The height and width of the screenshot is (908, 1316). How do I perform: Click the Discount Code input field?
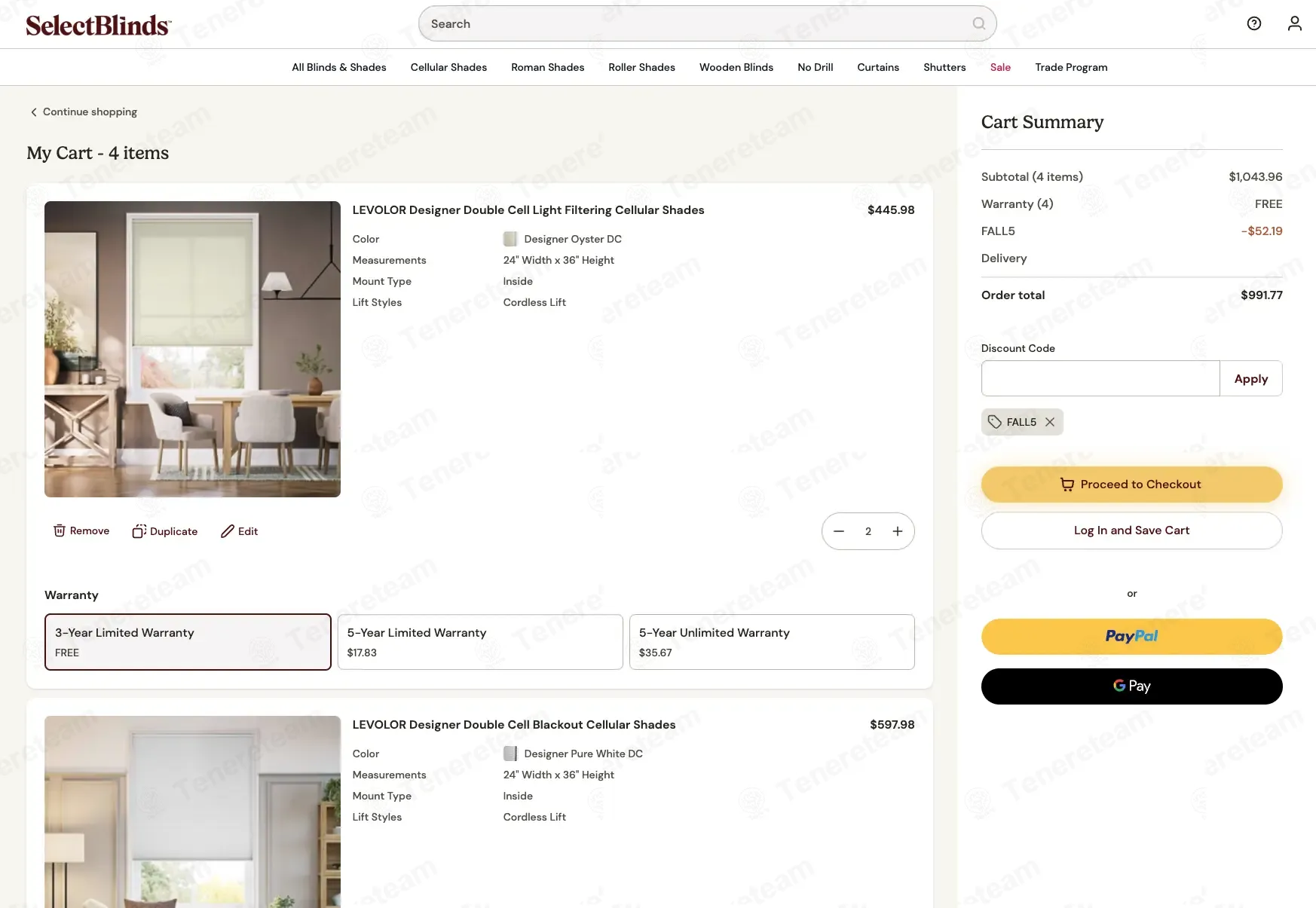pos(1100,378)
